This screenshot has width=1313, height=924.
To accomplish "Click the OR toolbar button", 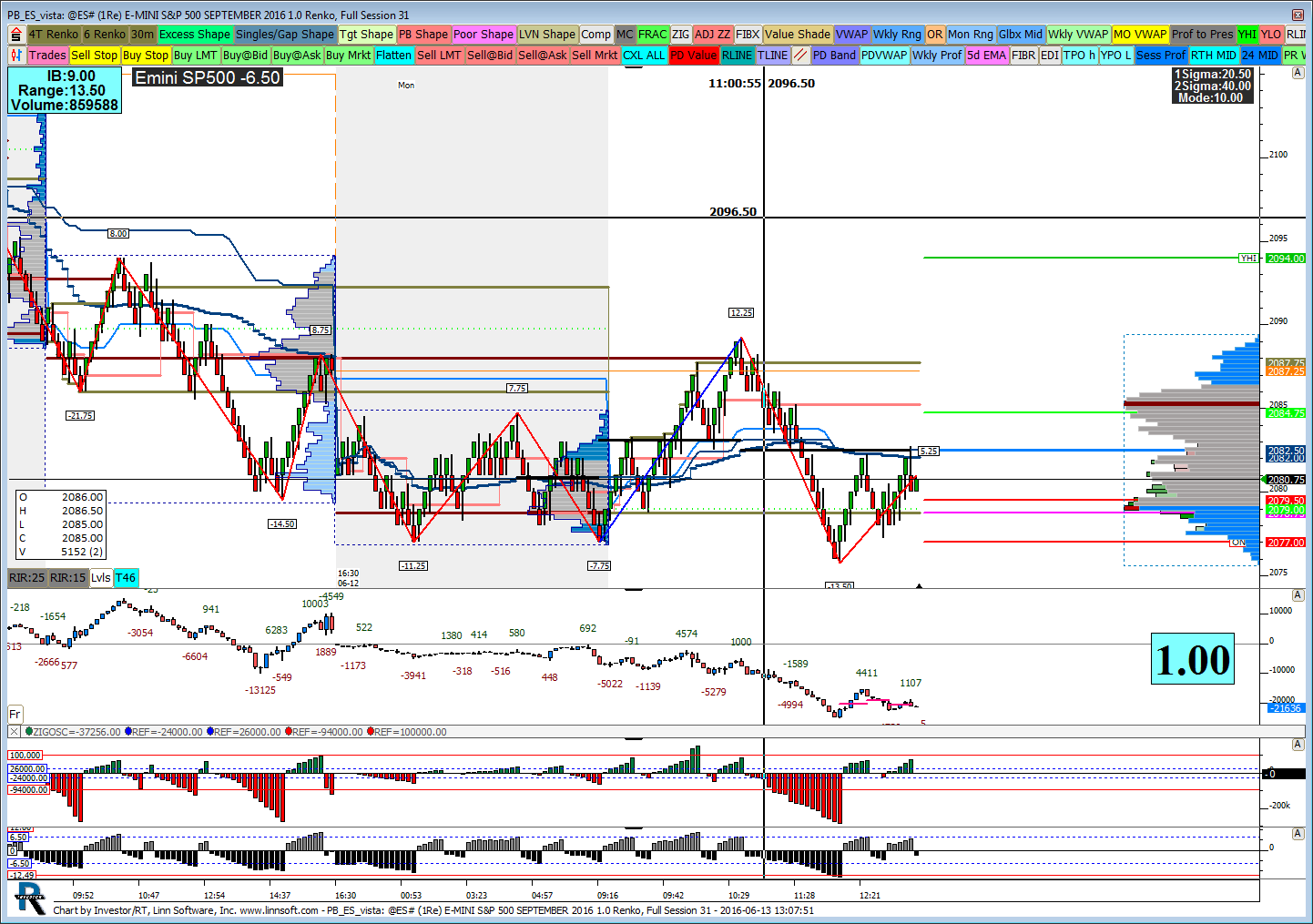I will click(935, 35).
